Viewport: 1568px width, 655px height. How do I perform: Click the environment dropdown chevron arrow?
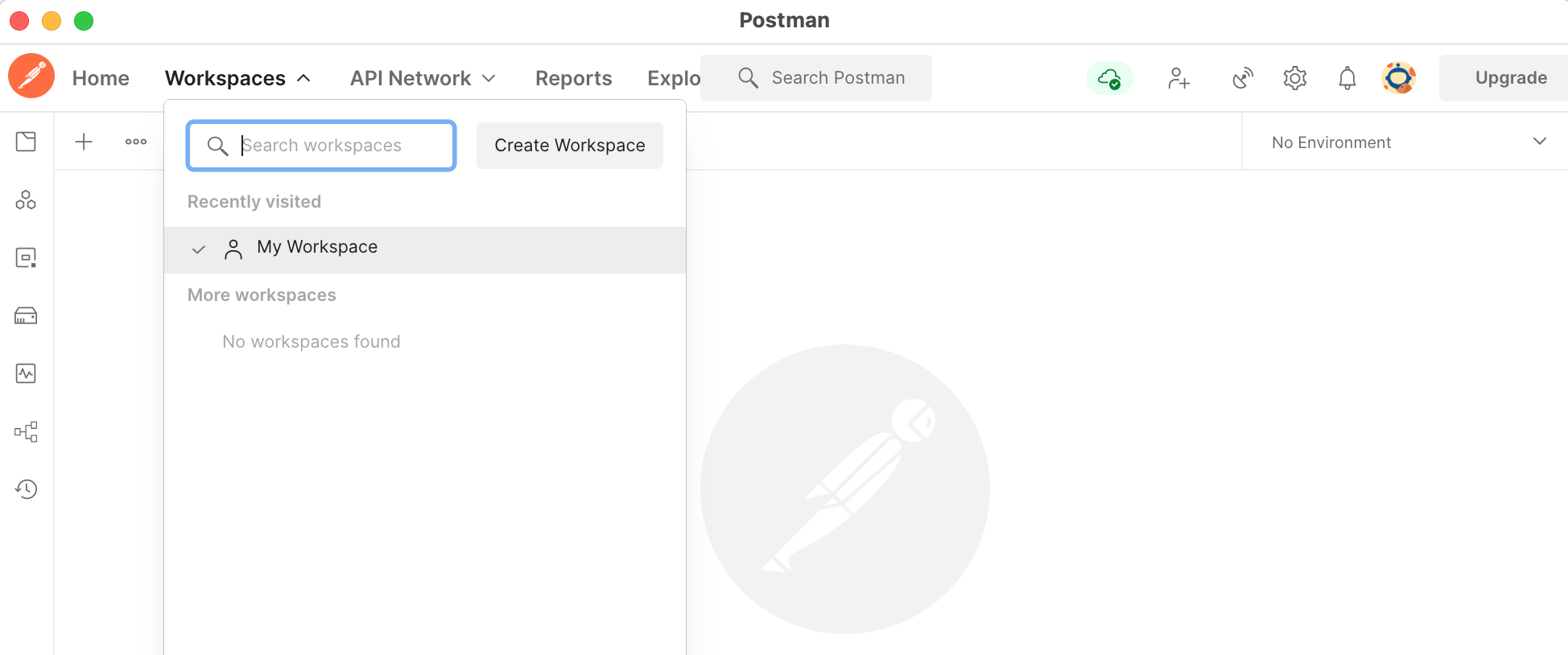click(x=1540, y=142)
